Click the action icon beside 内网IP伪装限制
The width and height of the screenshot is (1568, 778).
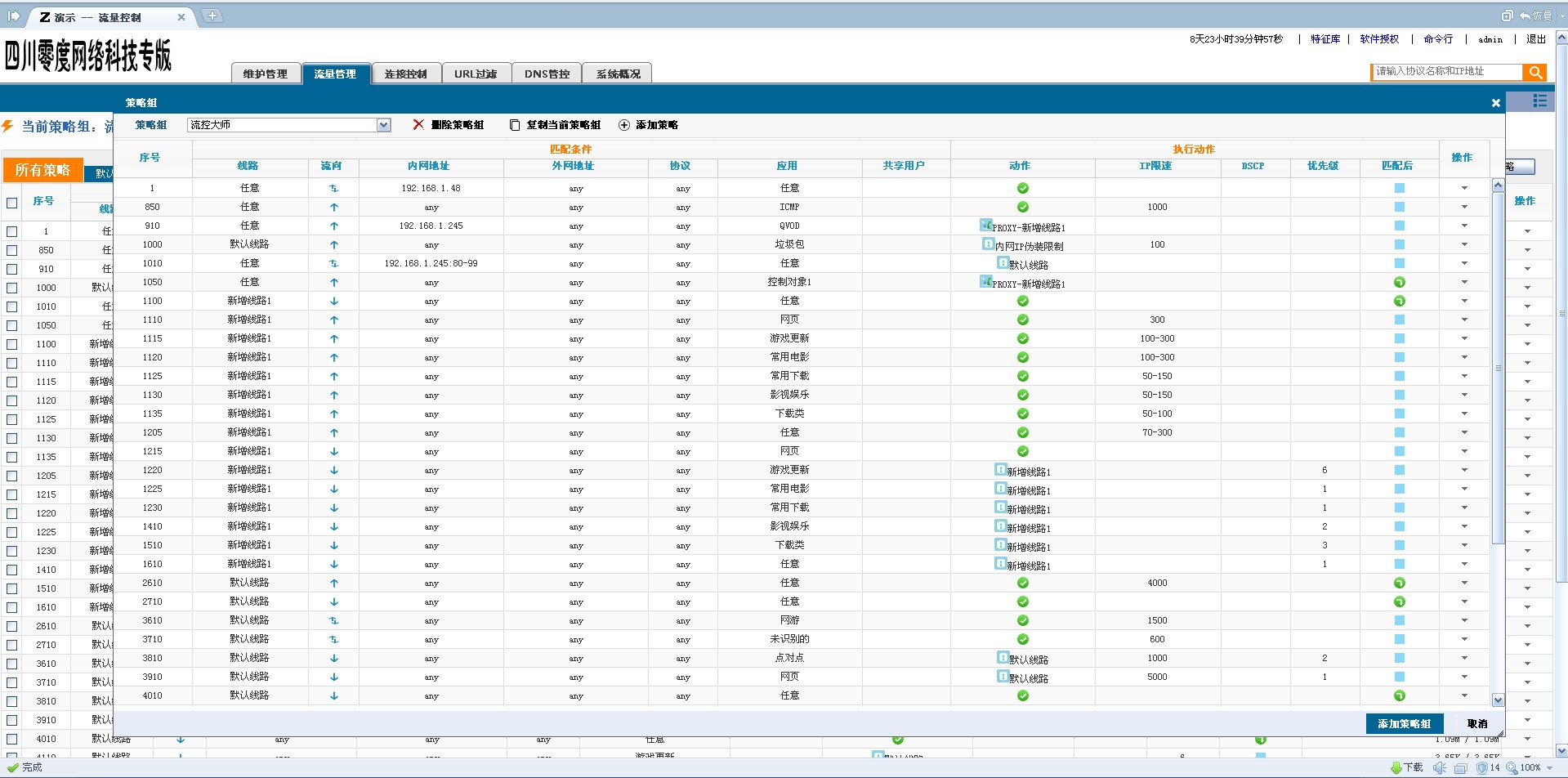988,244
